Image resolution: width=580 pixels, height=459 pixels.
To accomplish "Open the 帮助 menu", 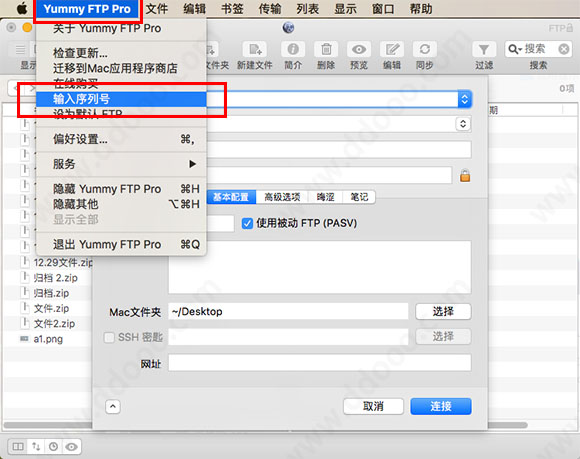I will (x=421, y=9).
